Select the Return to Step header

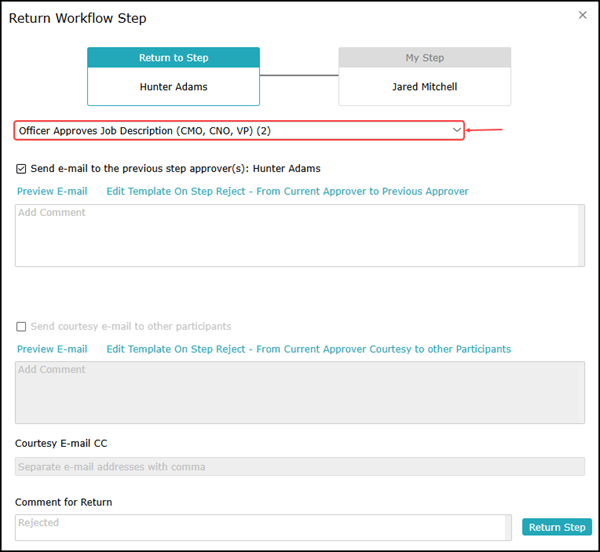click(x=173, y=57)
